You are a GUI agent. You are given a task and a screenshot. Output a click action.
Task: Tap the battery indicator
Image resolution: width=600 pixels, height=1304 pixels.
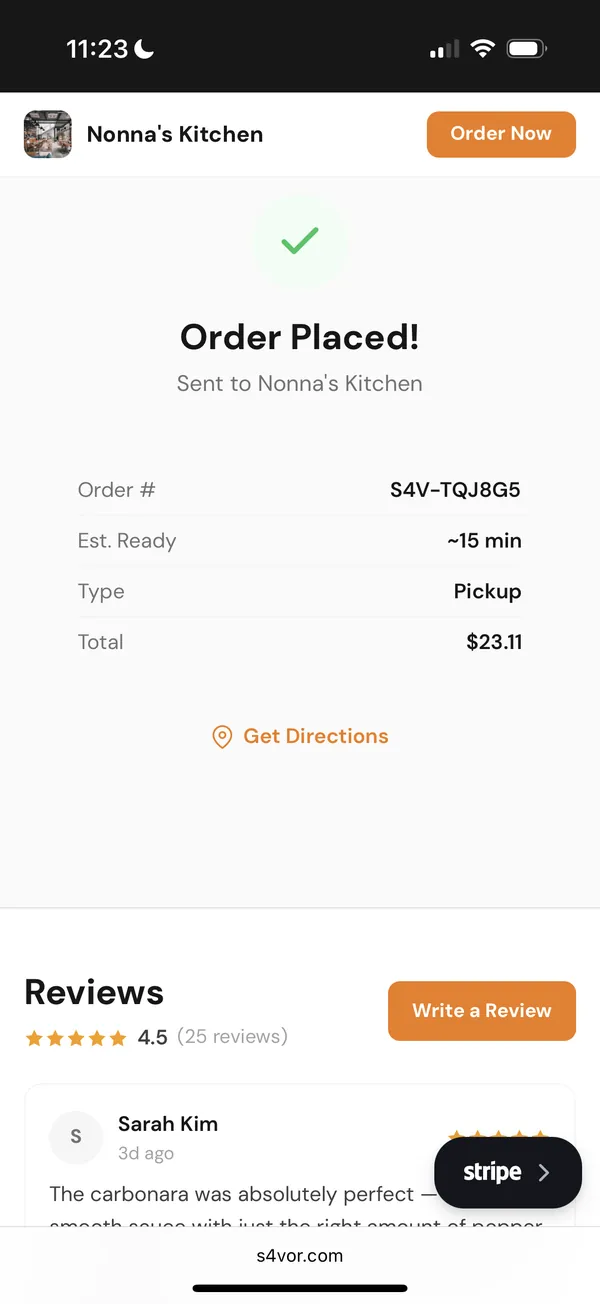pos(525,47)
